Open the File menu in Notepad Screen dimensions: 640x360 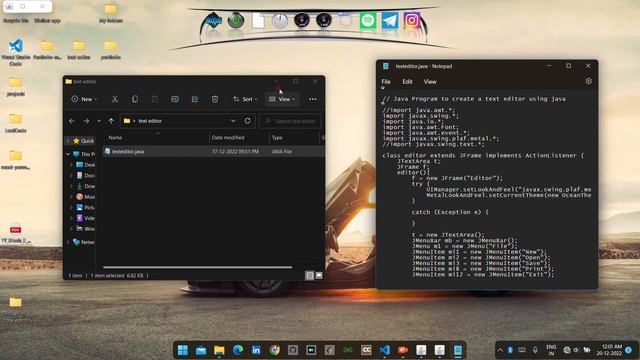pos(386,82)
